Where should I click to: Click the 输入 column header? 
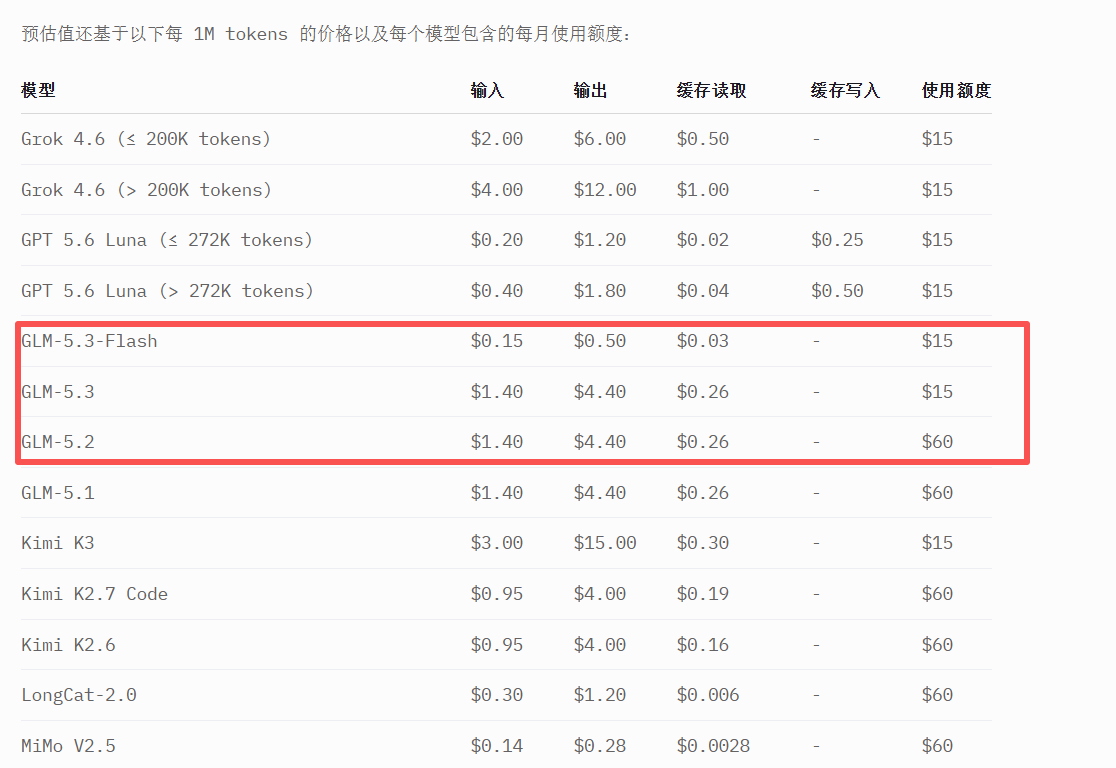(x=488, y=90)
